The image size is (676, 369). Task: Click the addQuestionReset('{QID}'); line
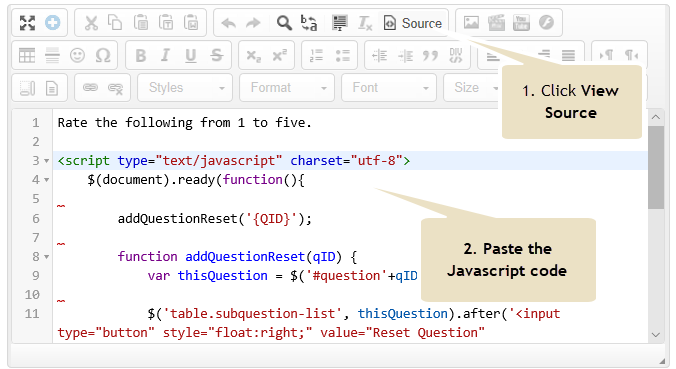pyautogui.click(x=215, y=219)
